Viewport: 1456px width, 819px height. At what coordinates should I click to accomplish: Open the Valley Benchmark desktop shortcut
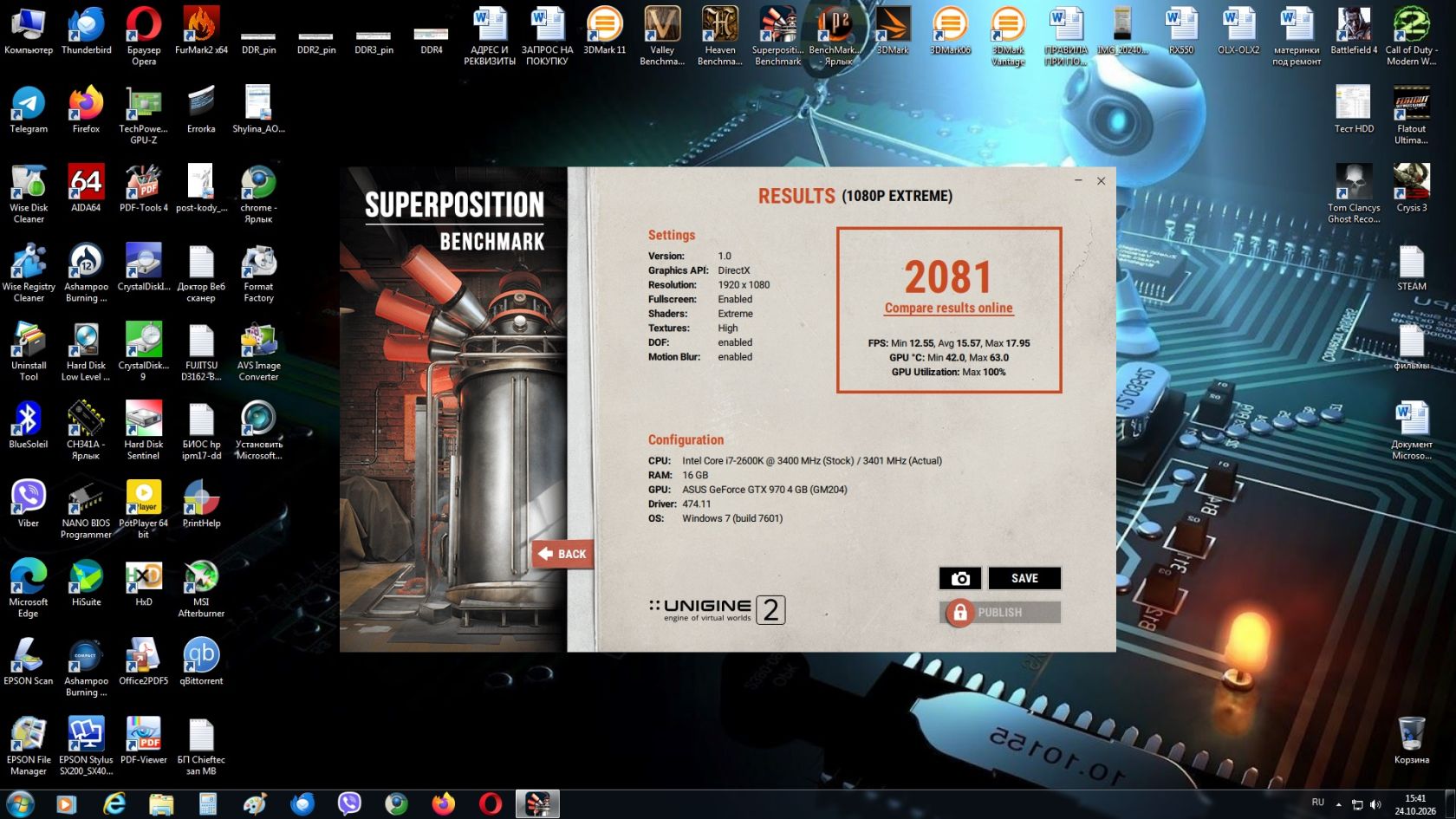pyautogui.click(x=662, y=36)
